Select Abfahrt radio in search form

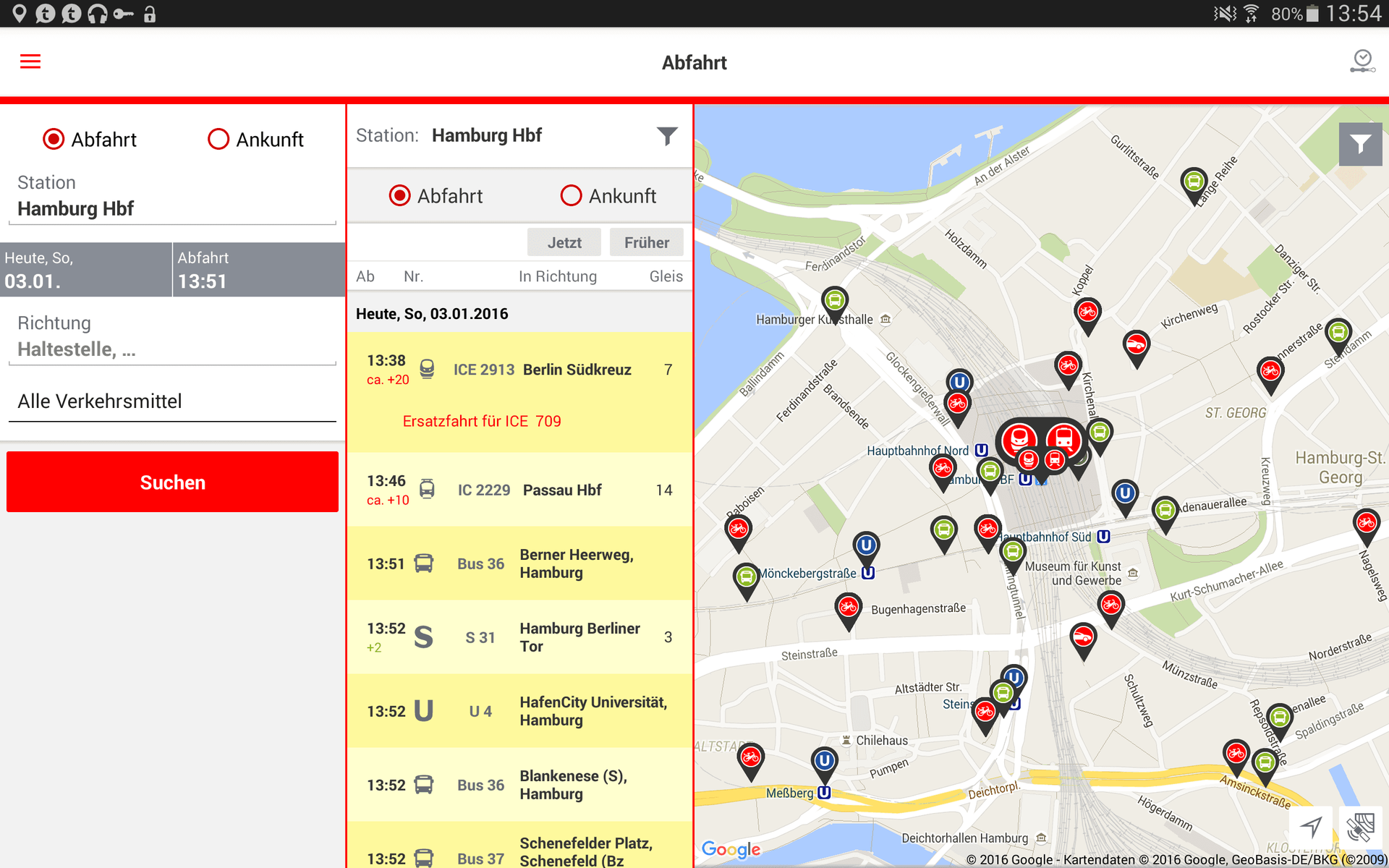(x=90, y=139)
